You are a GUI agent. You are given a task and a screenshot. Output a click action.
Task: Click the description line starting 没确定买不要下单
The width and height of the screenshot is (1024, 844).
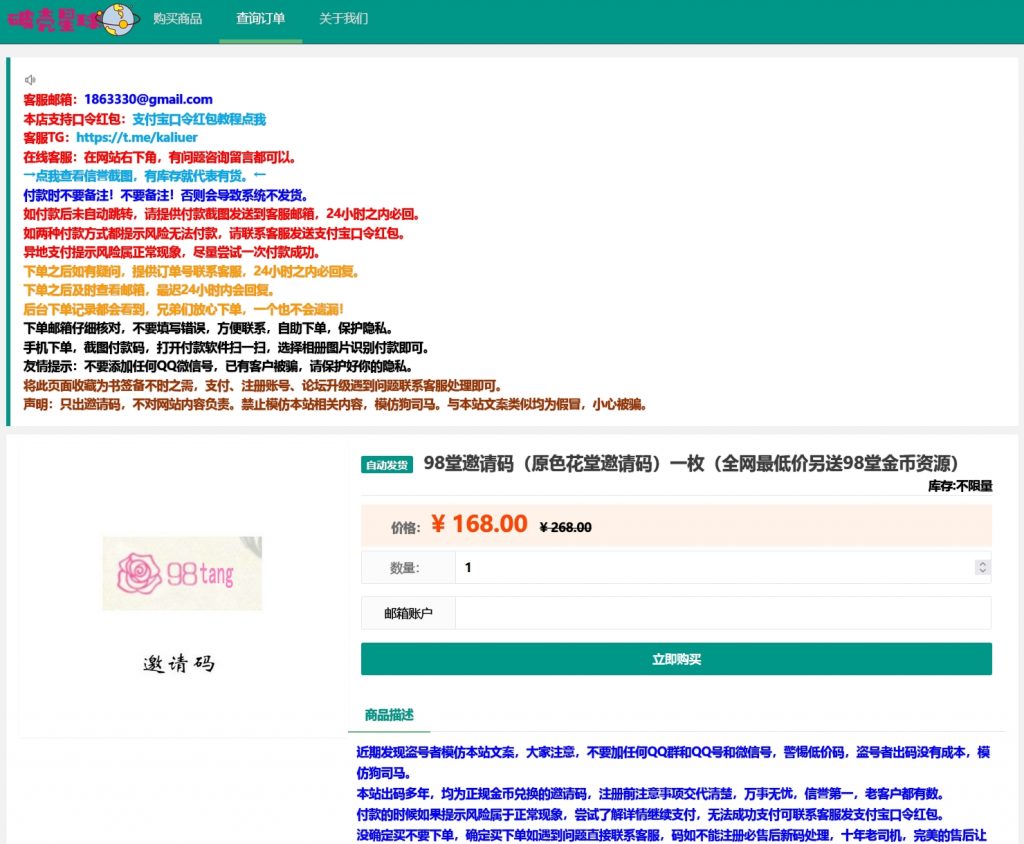pyautogui.click(x=671, y=836)
